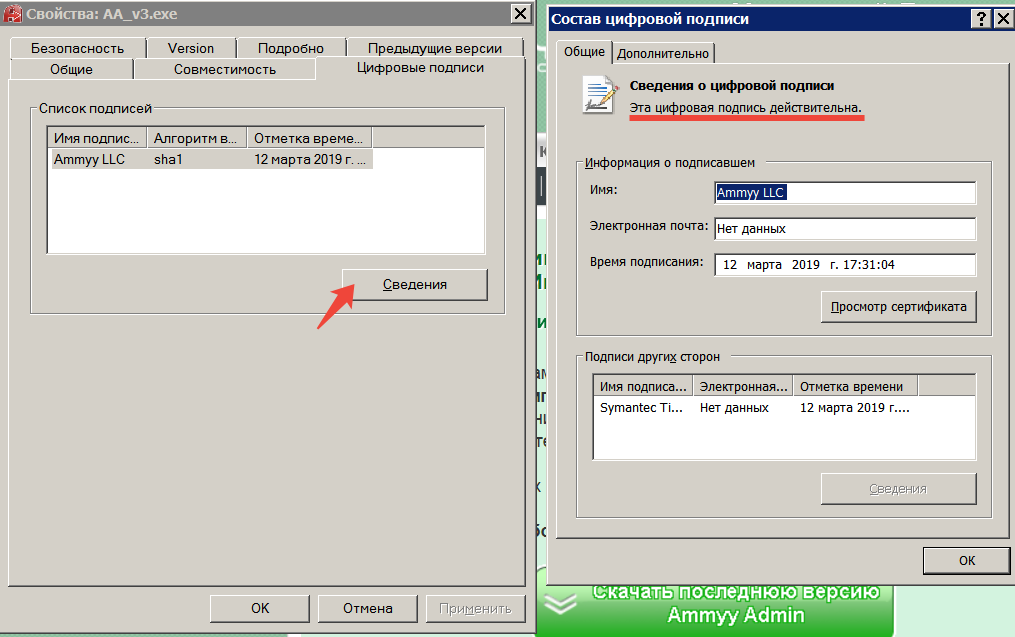This screenshot has width=1015, height=637.
Task: Click the Отмена button
Action: (x=368, y=609)
